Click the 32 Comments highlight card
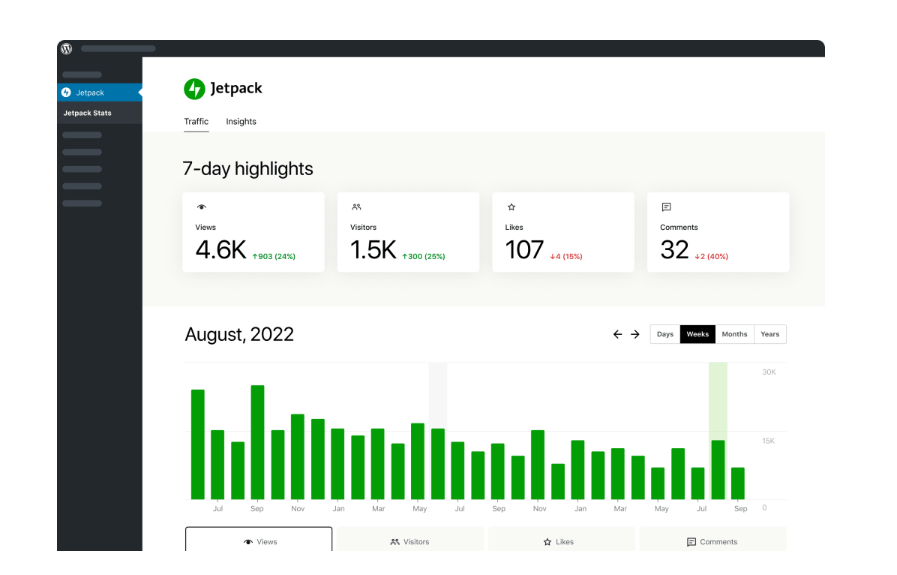 pos(718,232)
